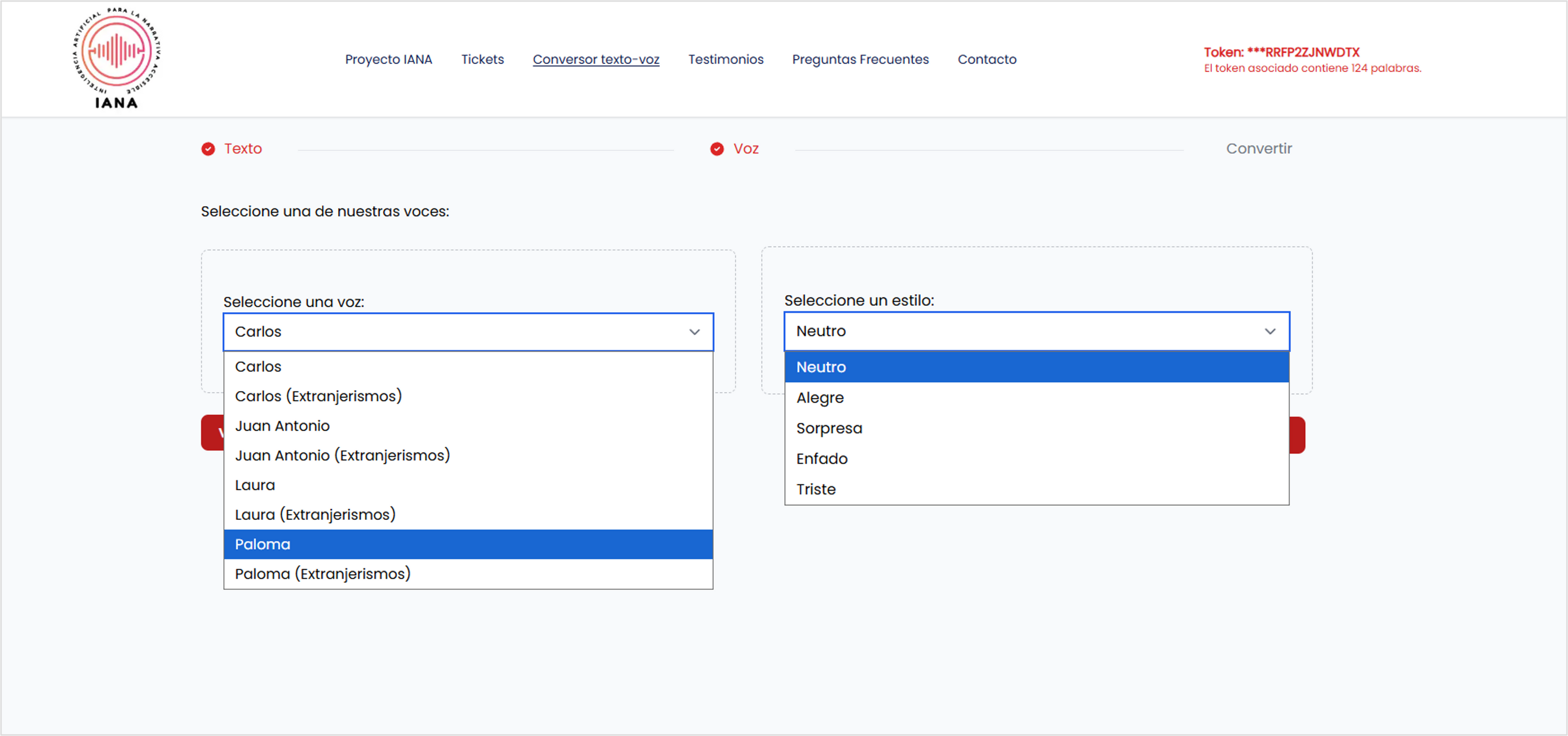Pick Carlos (Extranjerismos) voice option
This screenshot has height=736, width=1568.
click(x=318, y=396)
